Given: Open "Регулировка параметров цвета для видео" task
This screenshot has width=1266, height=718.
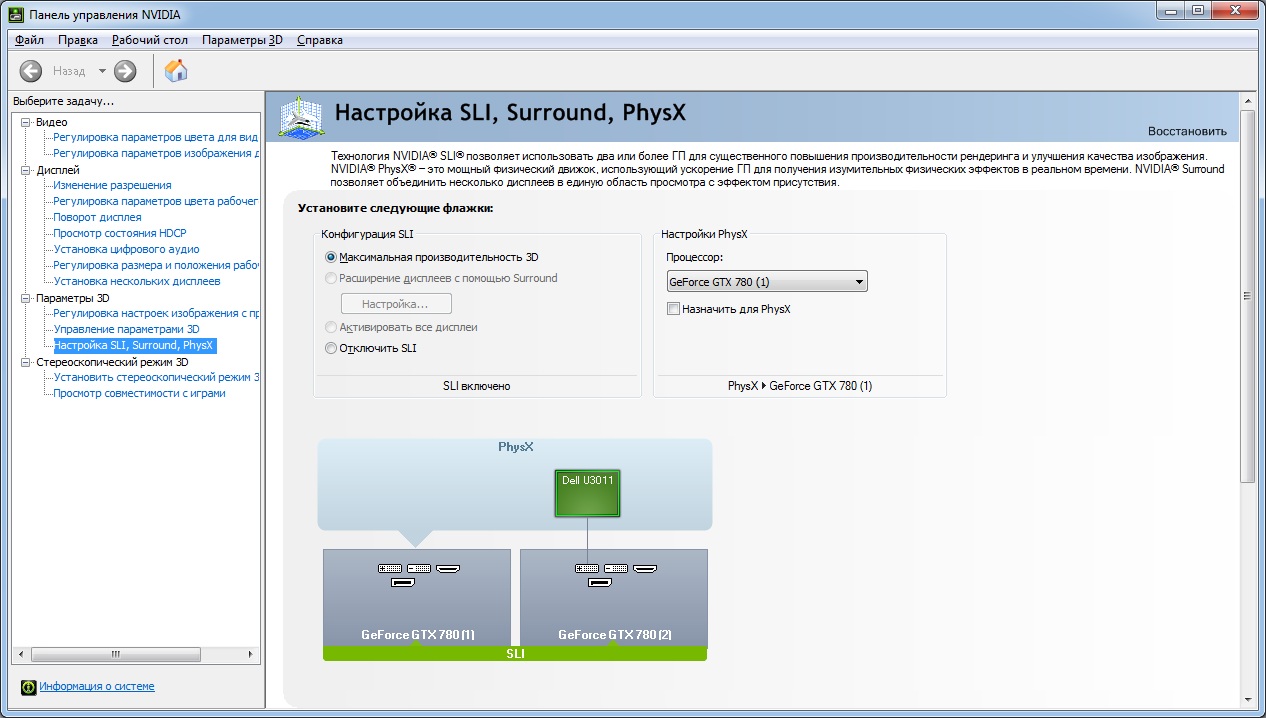Looking at the screenshot, I should pos(156,137).
